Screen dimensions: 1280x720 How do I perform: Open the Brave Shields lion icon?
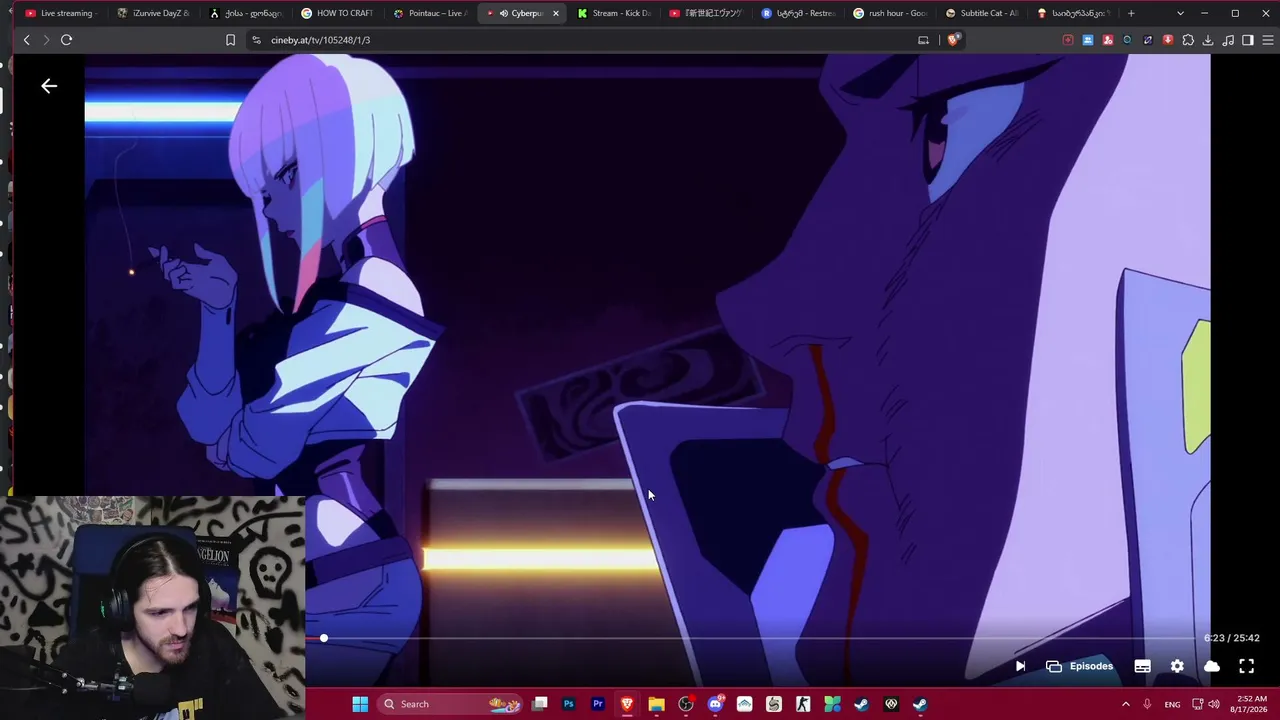(x=953, y=40)
